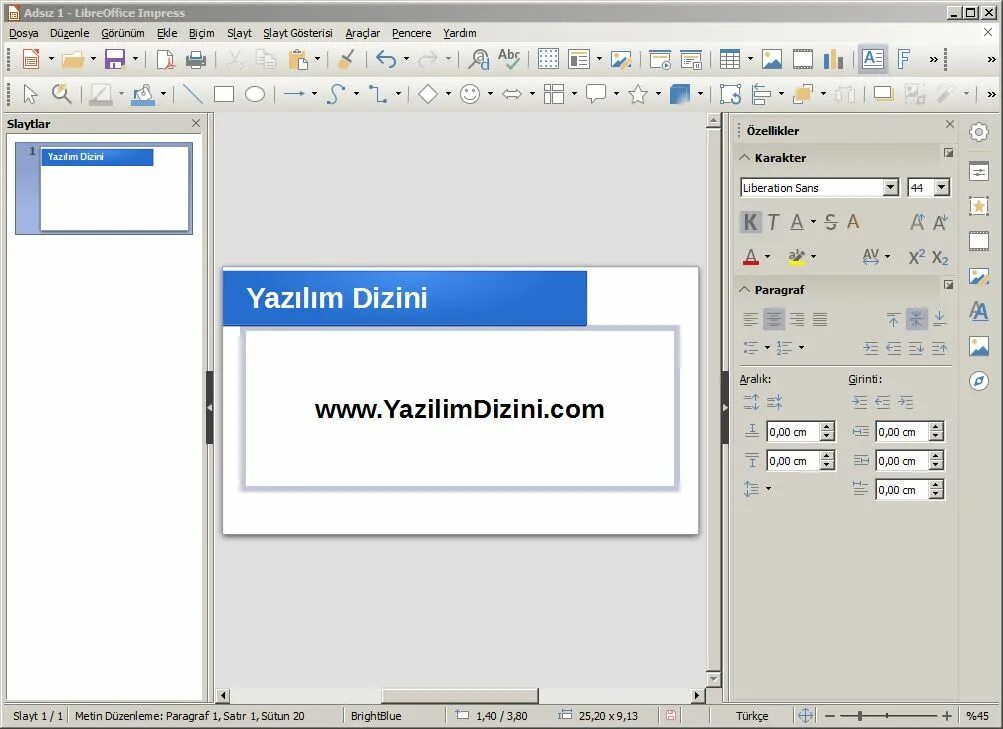Toggle Strikethrough (S) formatting
This screenshot has height=729, width=1003.
coord(831,222)
